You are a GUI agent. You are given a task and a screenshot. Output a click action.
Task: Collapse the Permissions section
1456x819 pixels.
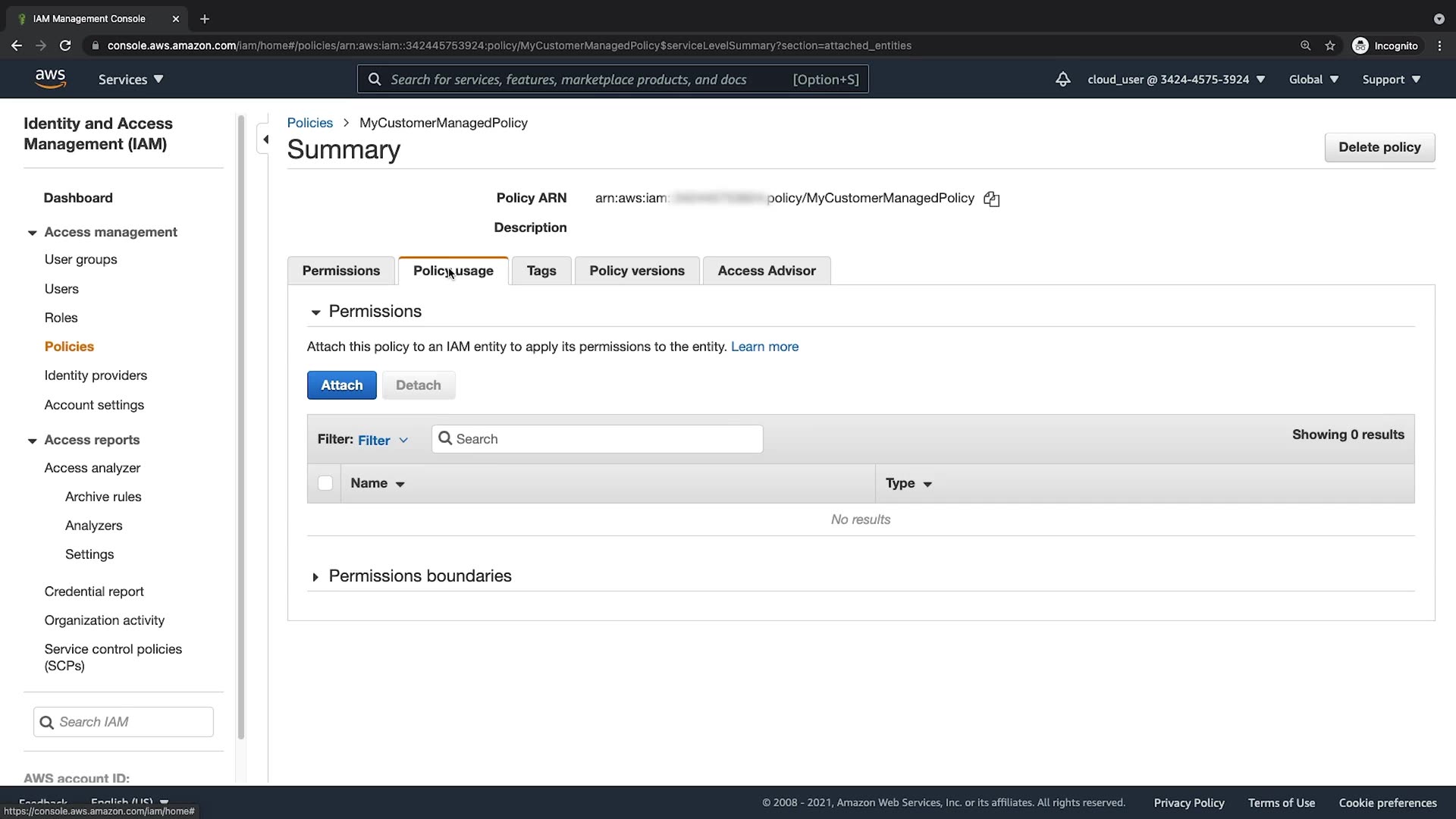[x=315, y=312]
